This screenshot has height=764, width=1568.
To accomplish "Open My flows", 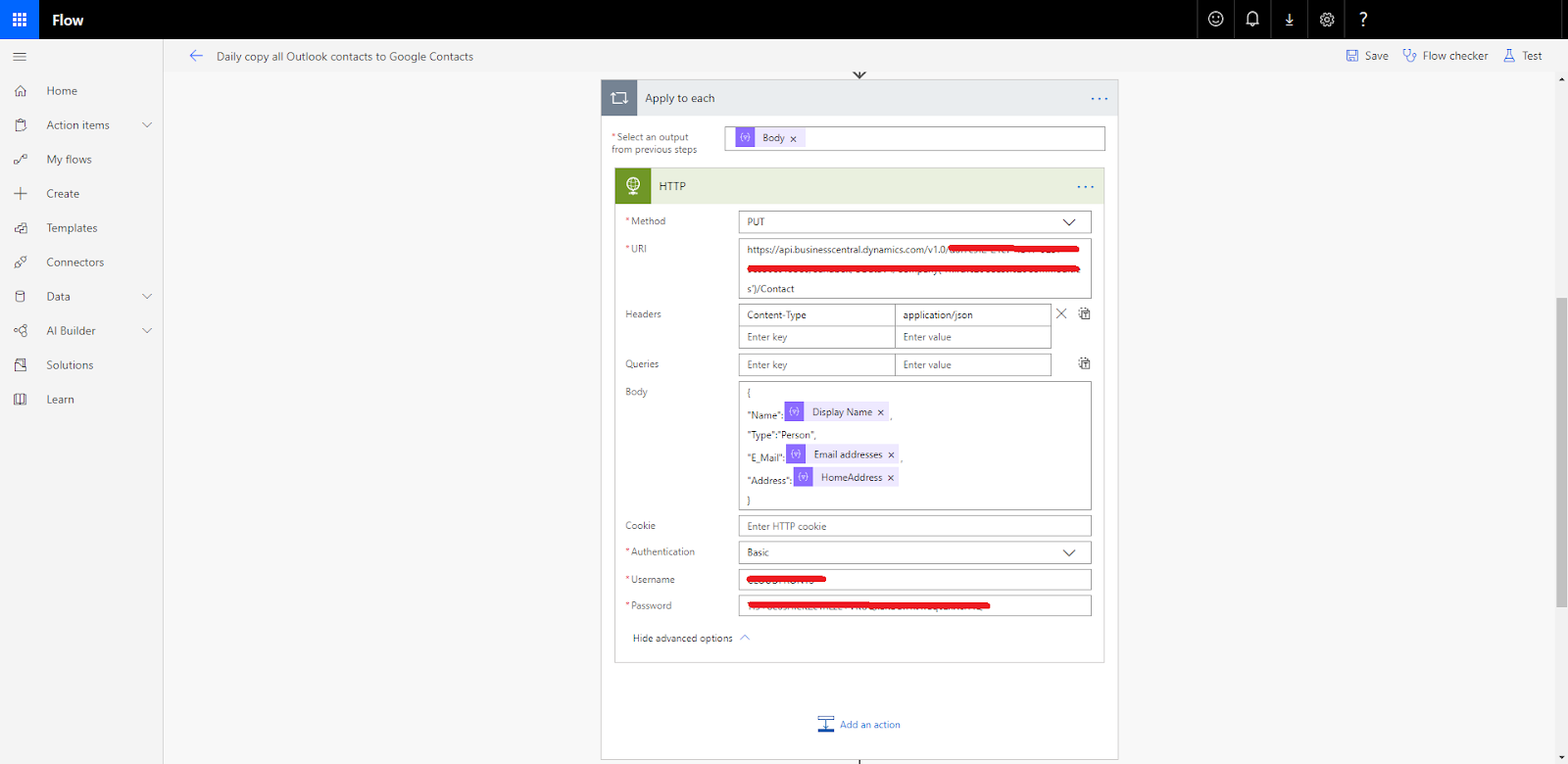I will 69,160.
